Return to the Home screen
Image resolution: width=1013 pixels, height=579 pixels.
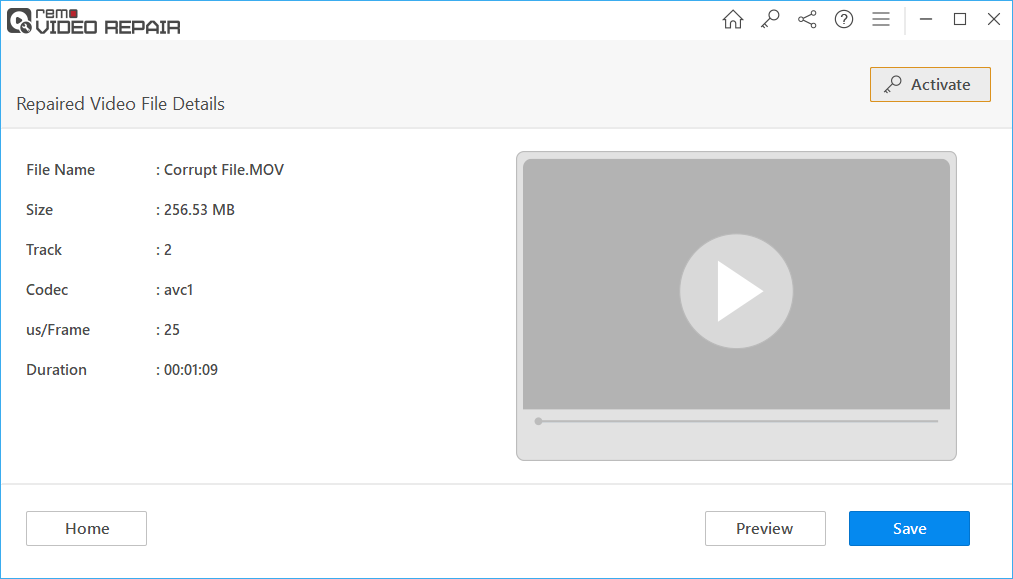click(86, 528)
